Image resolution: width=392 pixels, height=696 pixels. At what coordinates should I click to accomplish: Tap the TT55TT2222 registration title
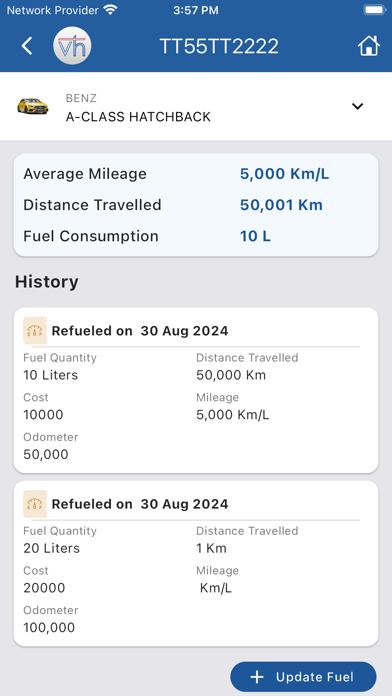pos(219,46)
